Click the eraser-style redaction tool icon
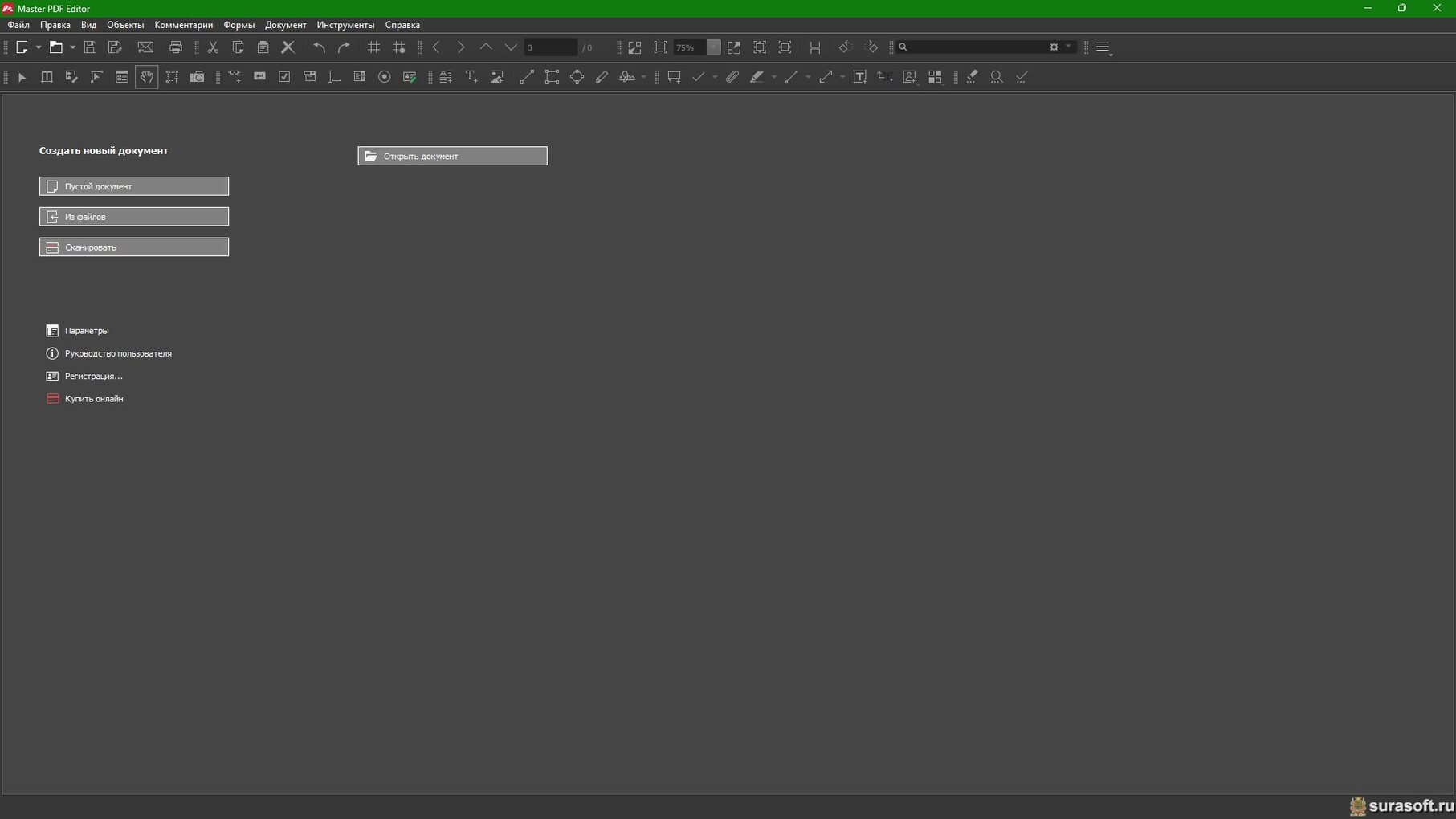 click(972, 77)
